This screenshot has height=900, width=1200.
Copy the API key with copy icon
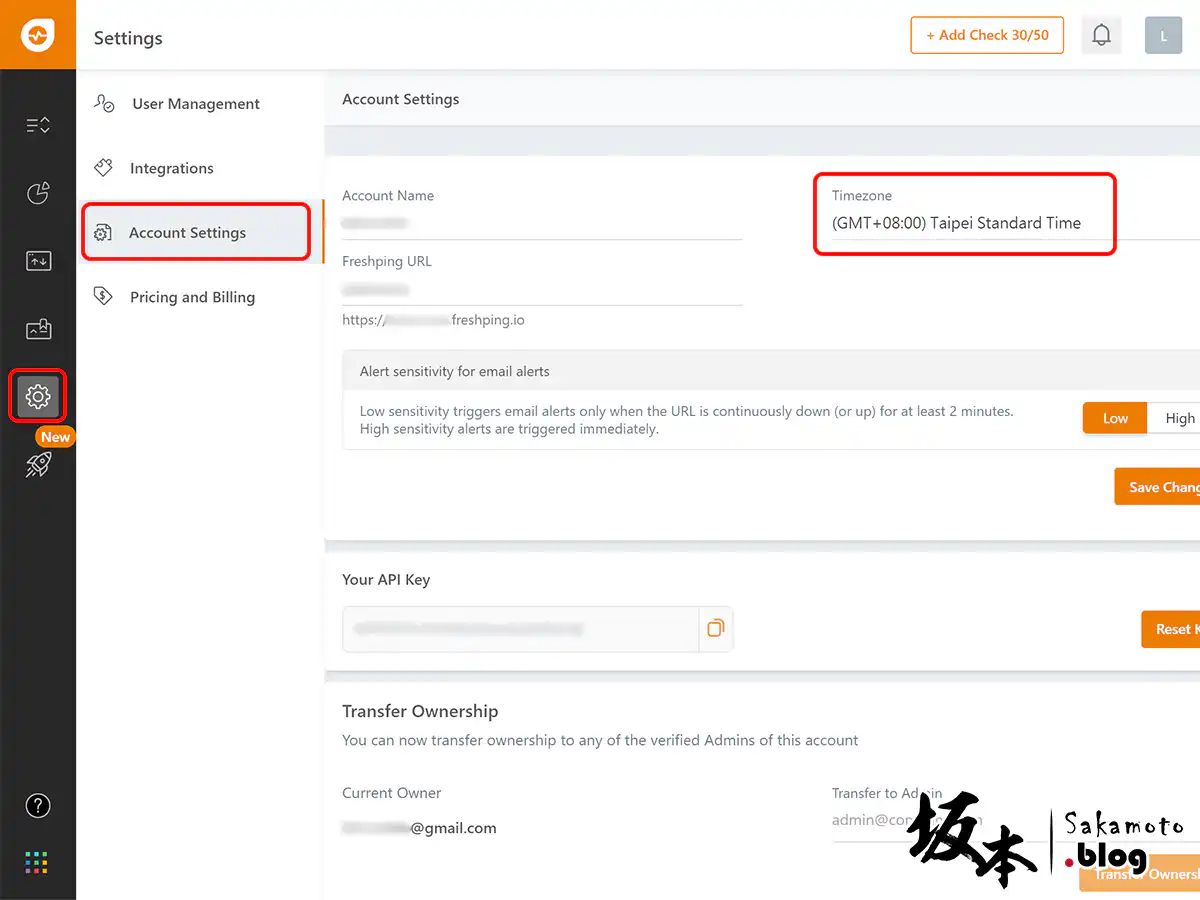click(x=715, y=629)
